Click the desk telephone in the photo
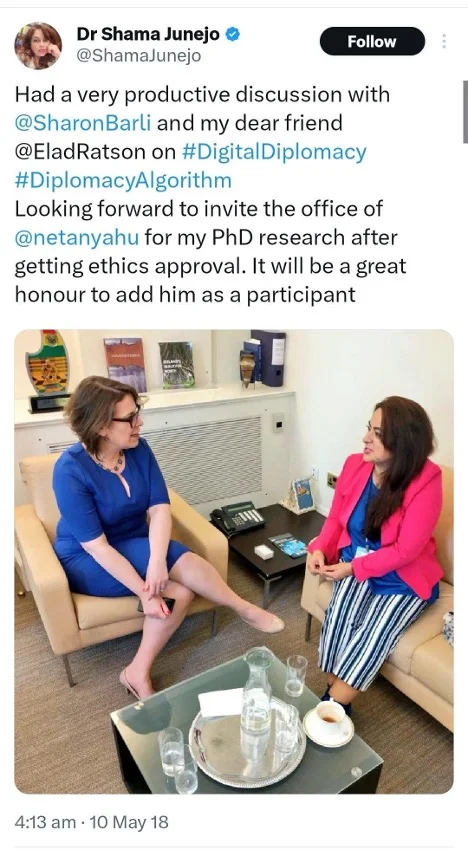This screenshot has width=468, height=850. point(238,518)
